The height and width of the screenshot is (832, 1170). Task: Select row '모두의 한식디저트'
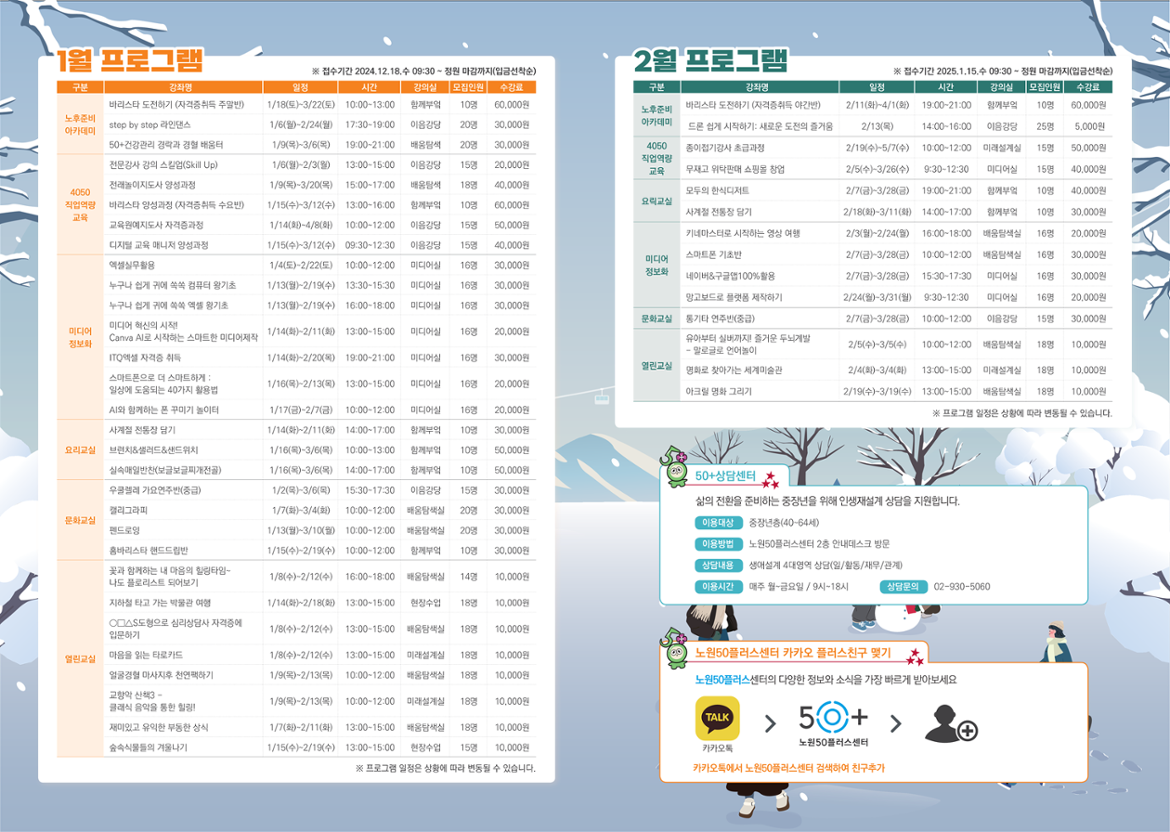point(896,191)
